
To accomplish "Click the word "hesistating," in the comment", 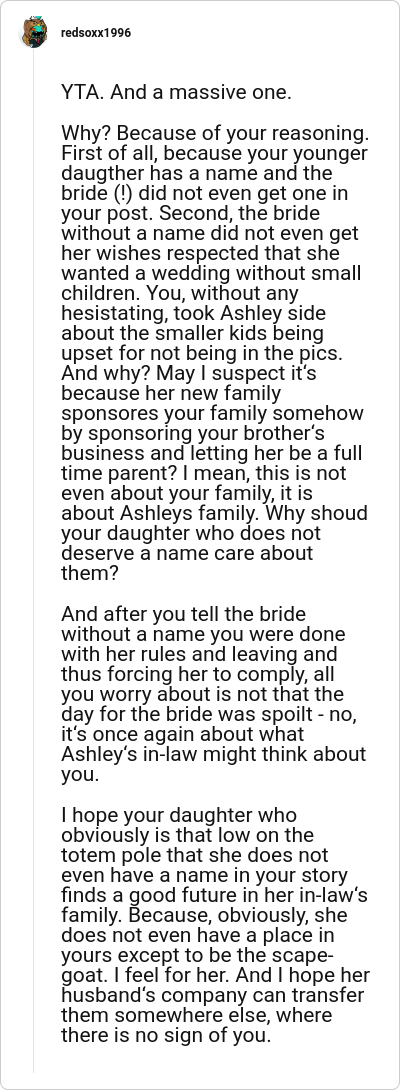I will 115,313.
